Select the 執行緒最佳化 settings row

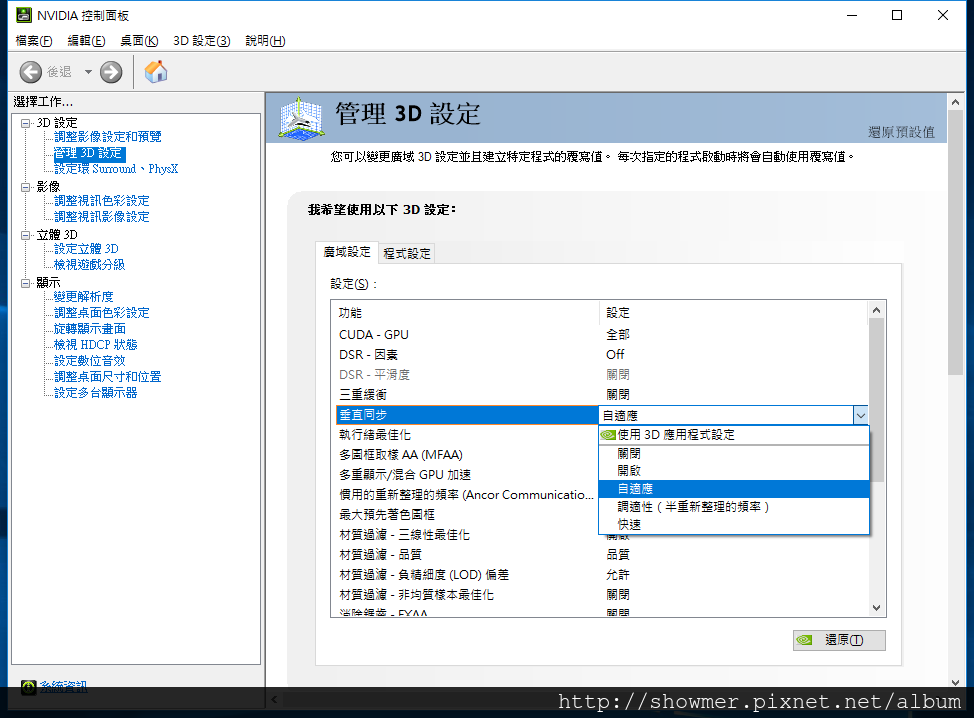click(467, 435)
